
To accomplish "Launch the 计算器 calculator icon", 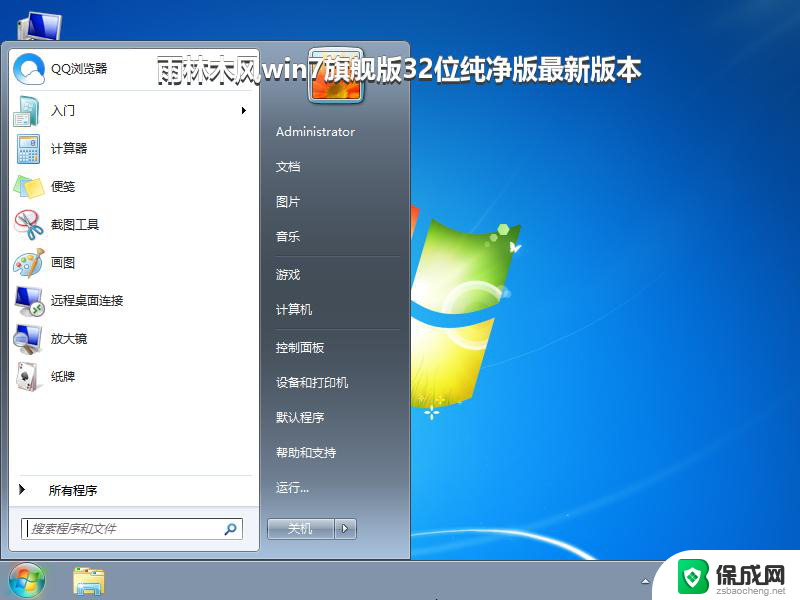I will pyautogui.click(x=28, y=148).
